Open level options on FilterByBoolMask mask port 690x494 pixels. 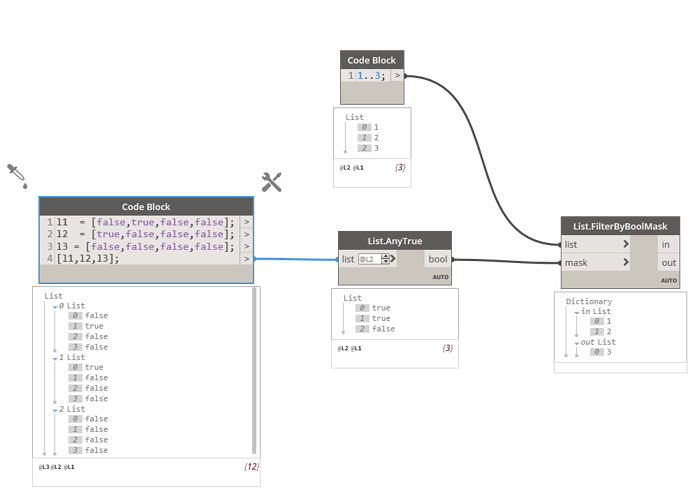pos(626,263)
